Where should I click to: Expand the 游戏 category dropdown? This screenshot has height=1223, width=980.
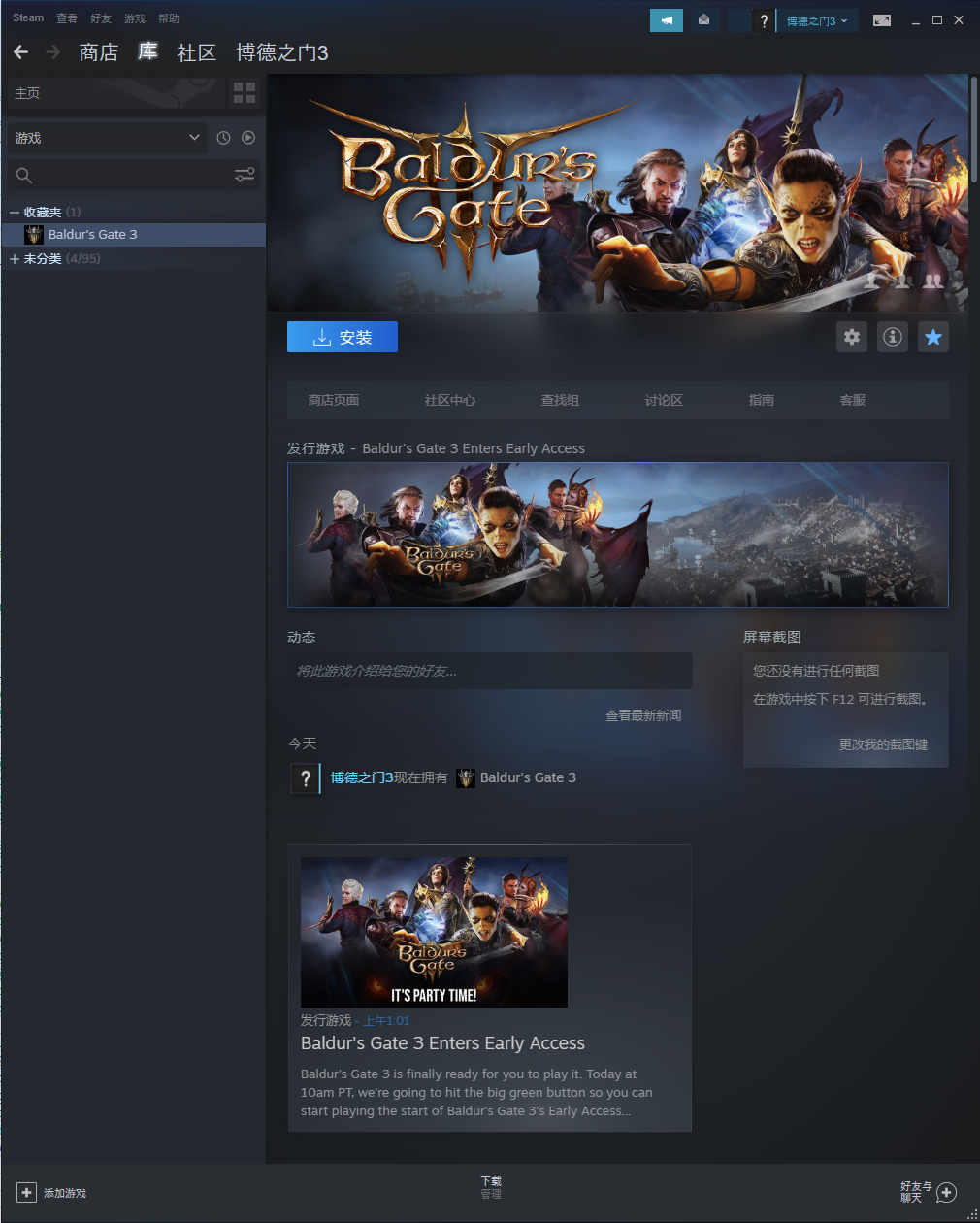point(107,138)
